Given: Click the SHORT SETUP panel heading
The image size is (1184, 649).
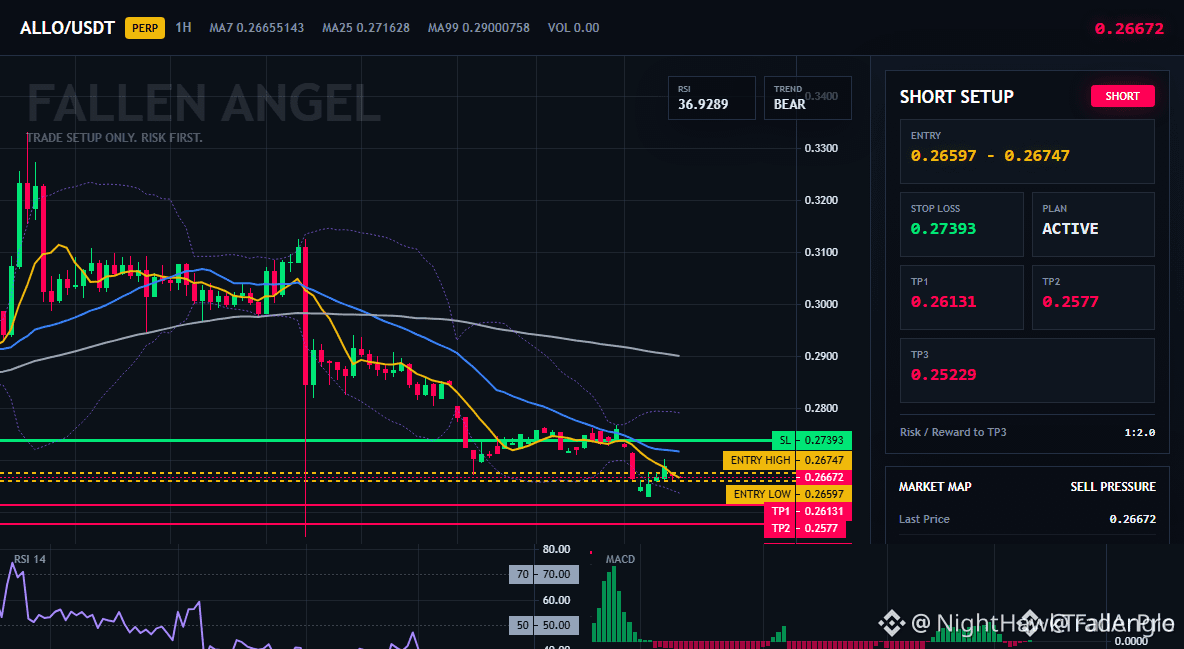Looking at the screenshot, I should tap(956, 97).
